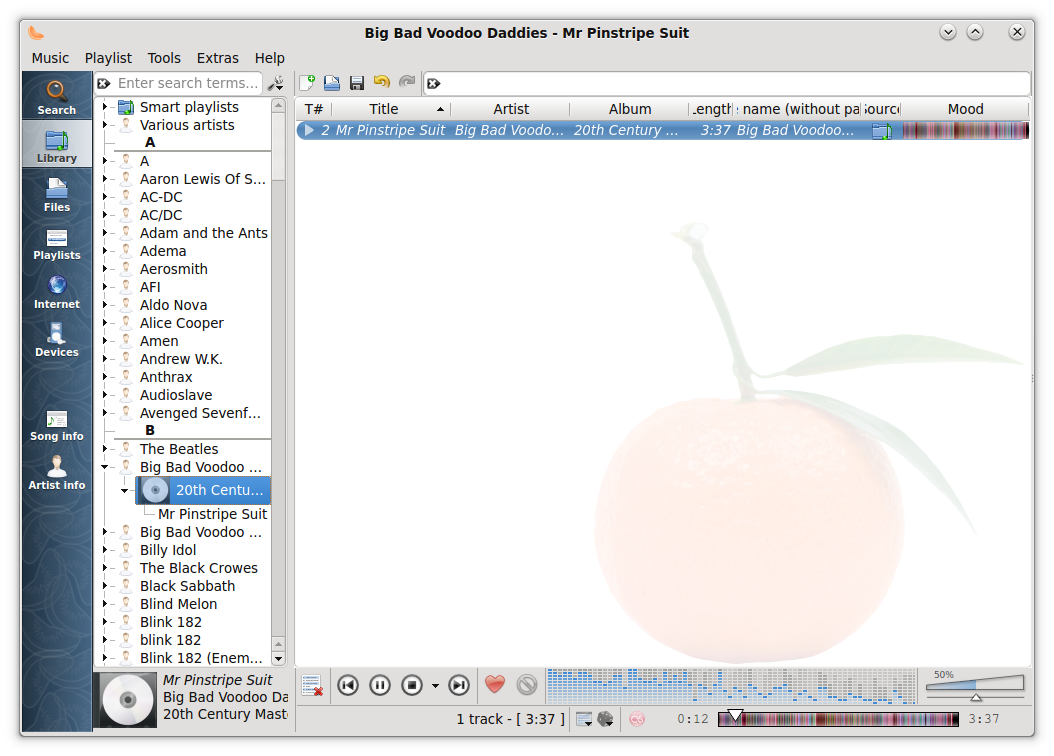This screenshot has height=756, width=1054.
Task: Click the album cover art thumbnail
Action: pyautogui.click(x=128, y=700)
